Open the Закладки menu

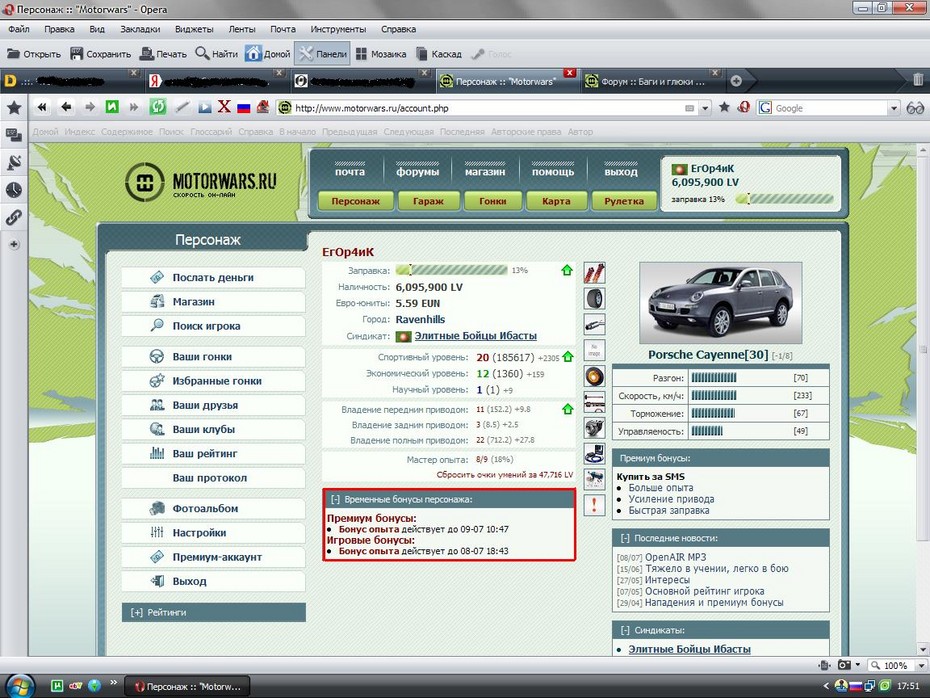pos(140,29)
